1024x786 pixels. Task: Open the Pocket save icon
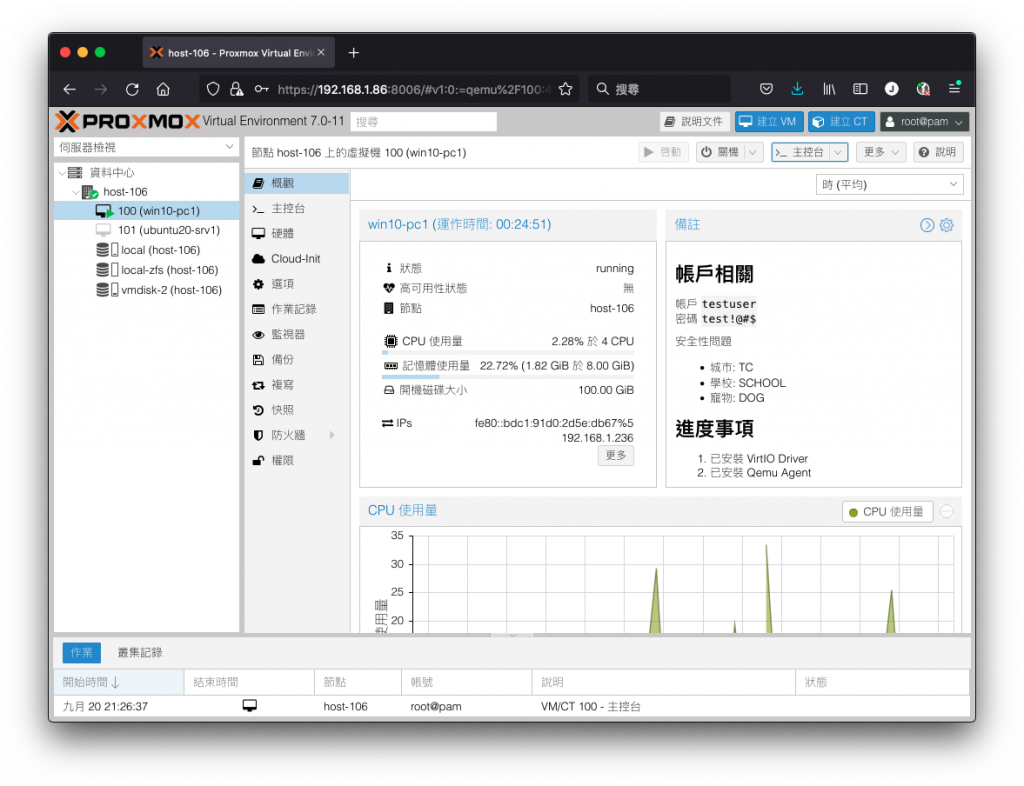coord(767,89)
